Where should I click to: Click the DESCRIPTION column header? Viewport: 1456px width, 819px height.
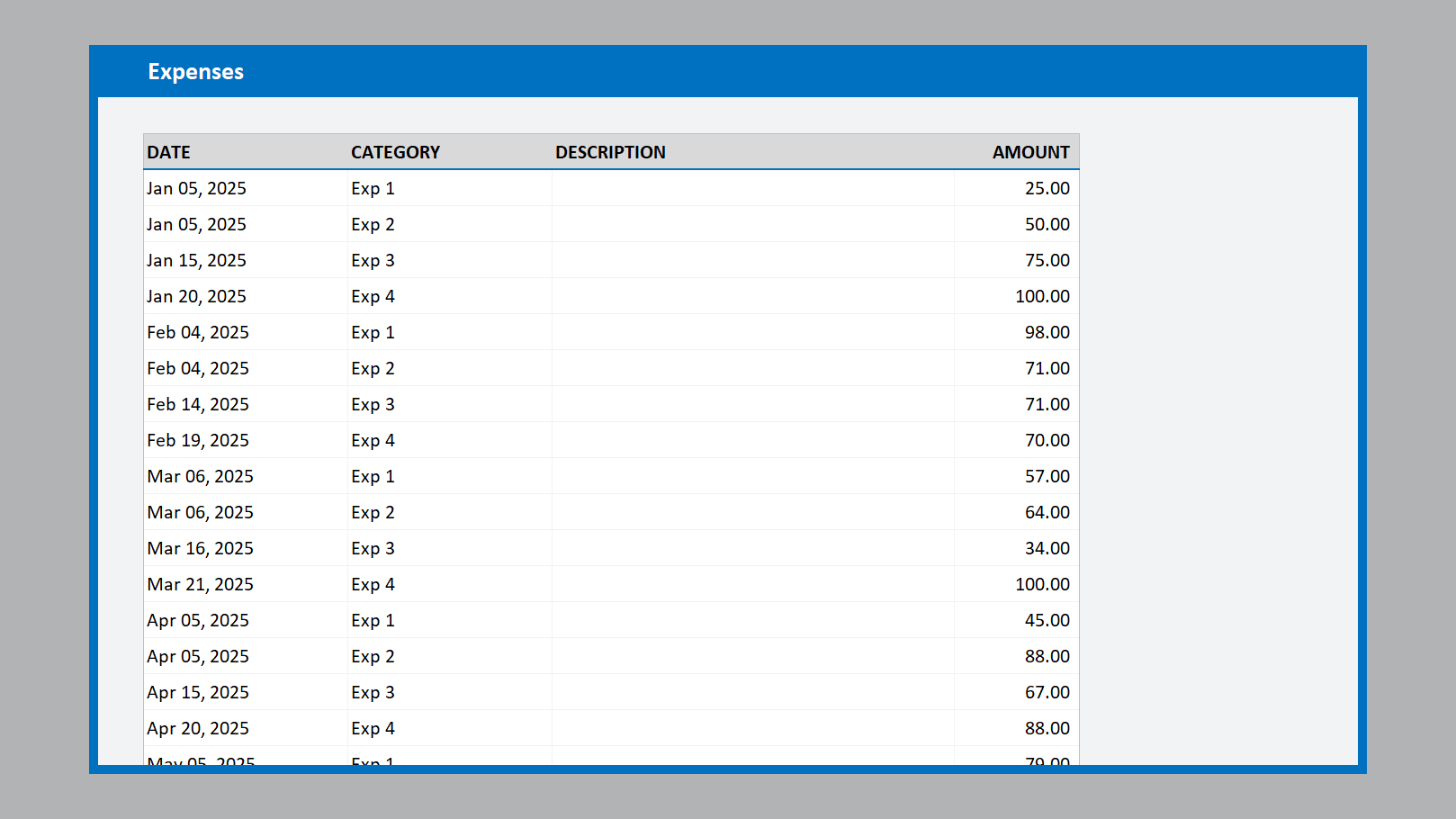point(610,152)
